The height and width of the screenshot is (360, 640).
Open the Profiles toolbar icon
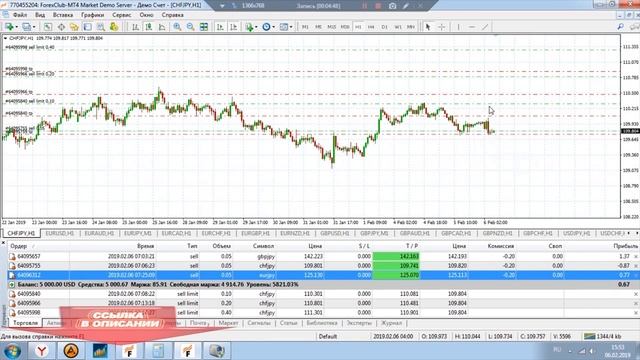(27, 27)
